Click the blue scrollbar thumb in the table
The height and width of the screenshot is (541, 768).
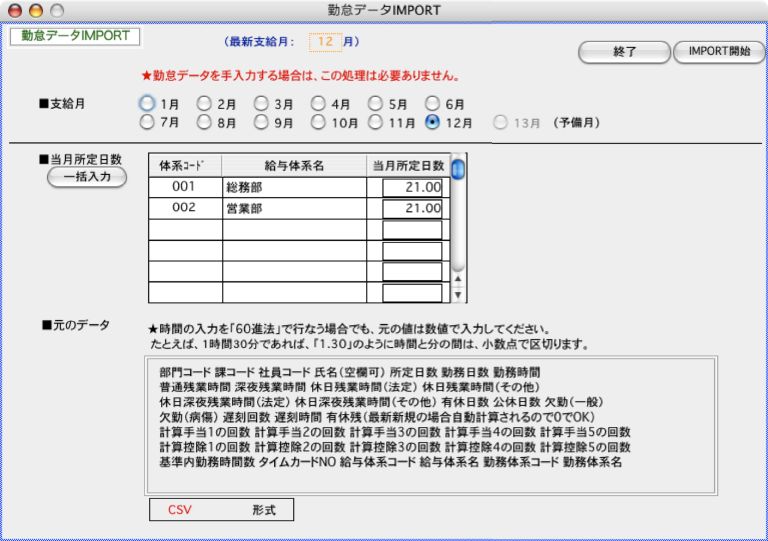click(458, 169)
